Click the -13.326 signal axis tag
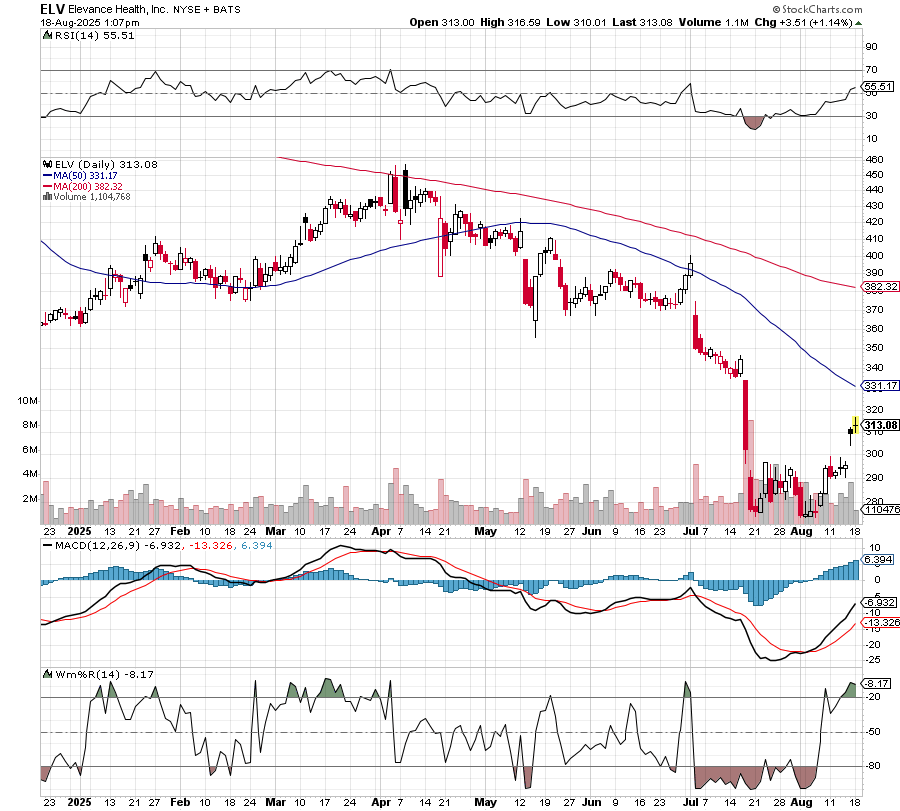 click(x=881, y=623)
